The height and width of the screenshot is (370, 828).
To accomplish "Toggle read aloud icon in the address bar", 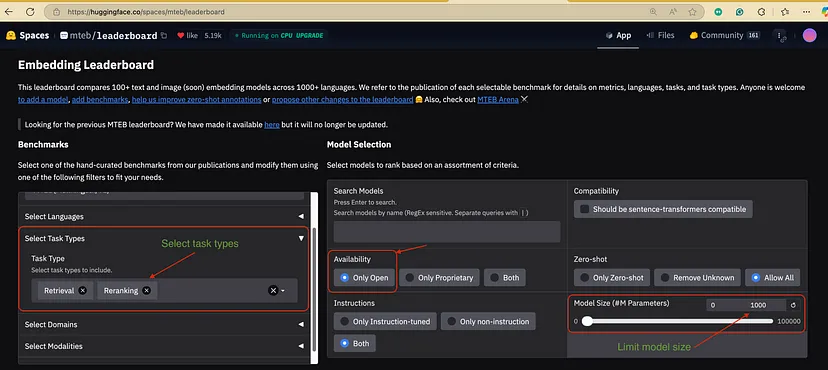I will (673, 12).
